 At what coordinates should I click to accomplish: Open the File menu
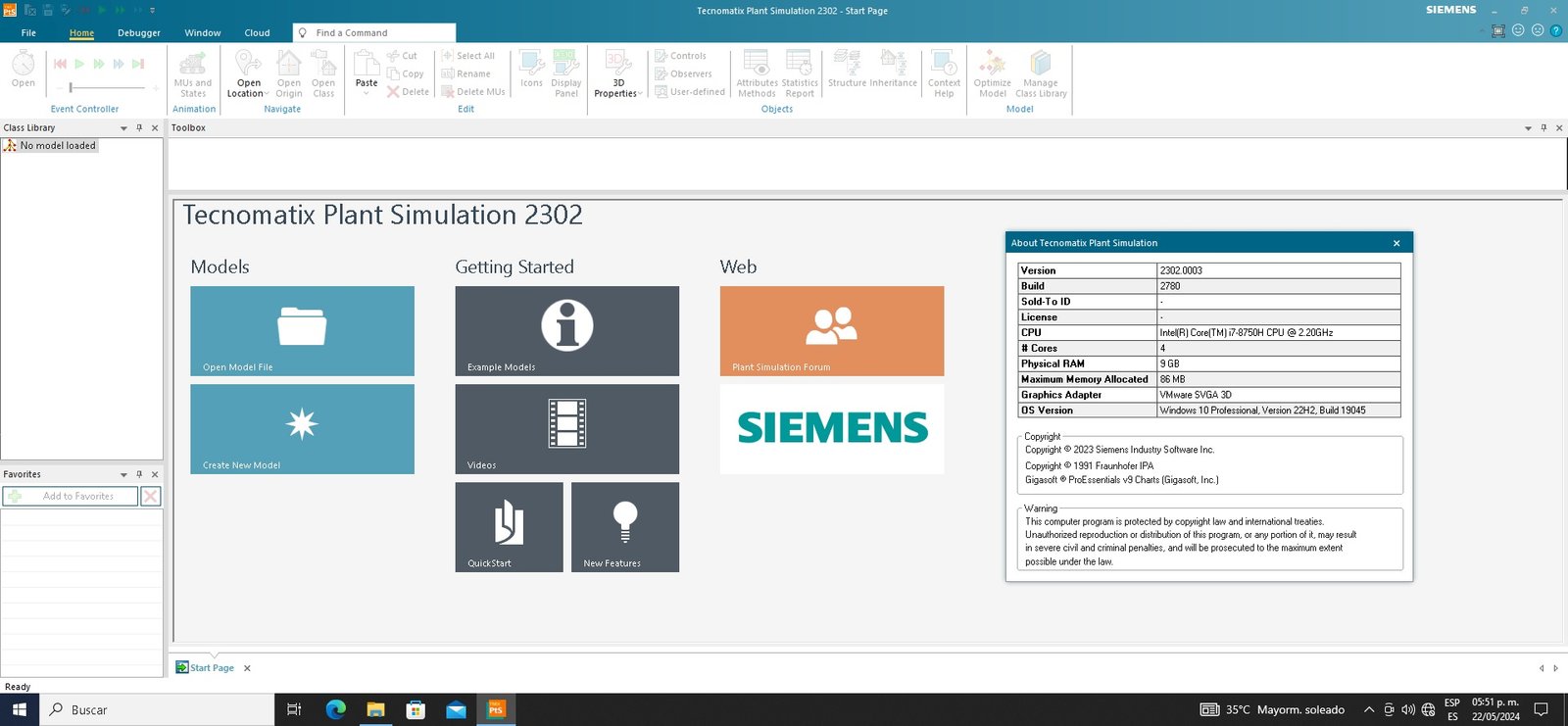coord(28,32)
